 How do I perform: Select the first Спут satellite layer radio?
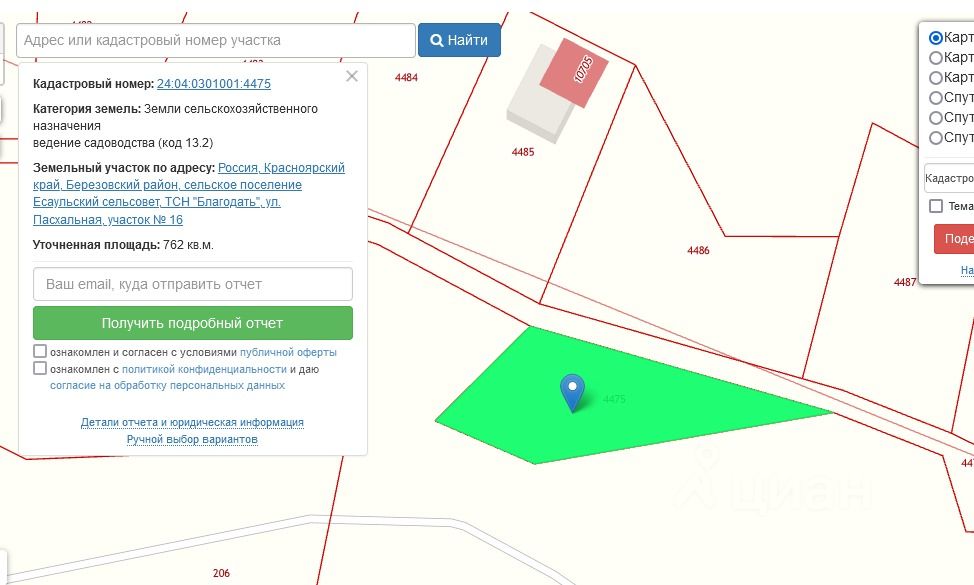[935, 98]
